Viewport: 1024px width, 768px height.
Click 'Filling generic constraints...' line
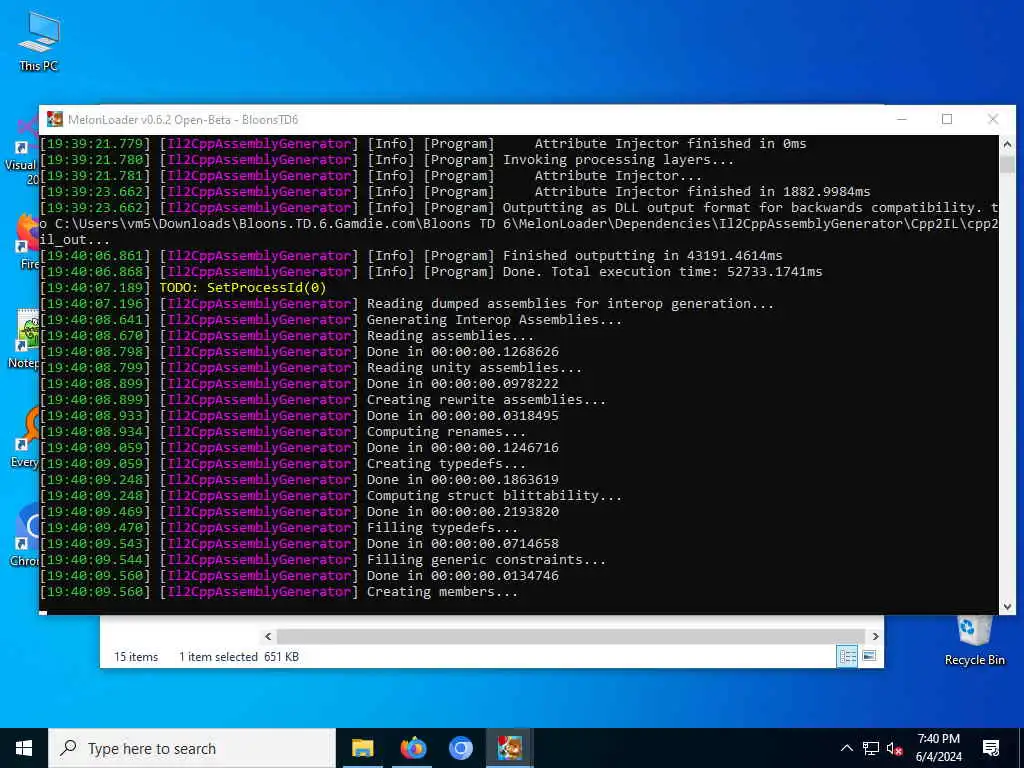(486, 560)
